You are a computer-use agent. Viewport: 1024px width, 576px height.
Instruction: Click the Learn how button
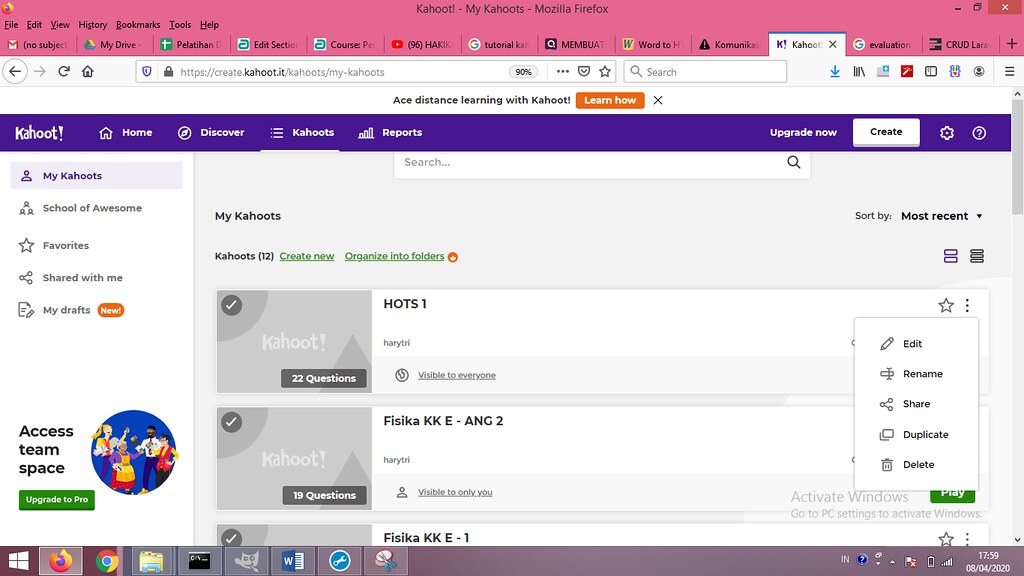pos(610,100)
